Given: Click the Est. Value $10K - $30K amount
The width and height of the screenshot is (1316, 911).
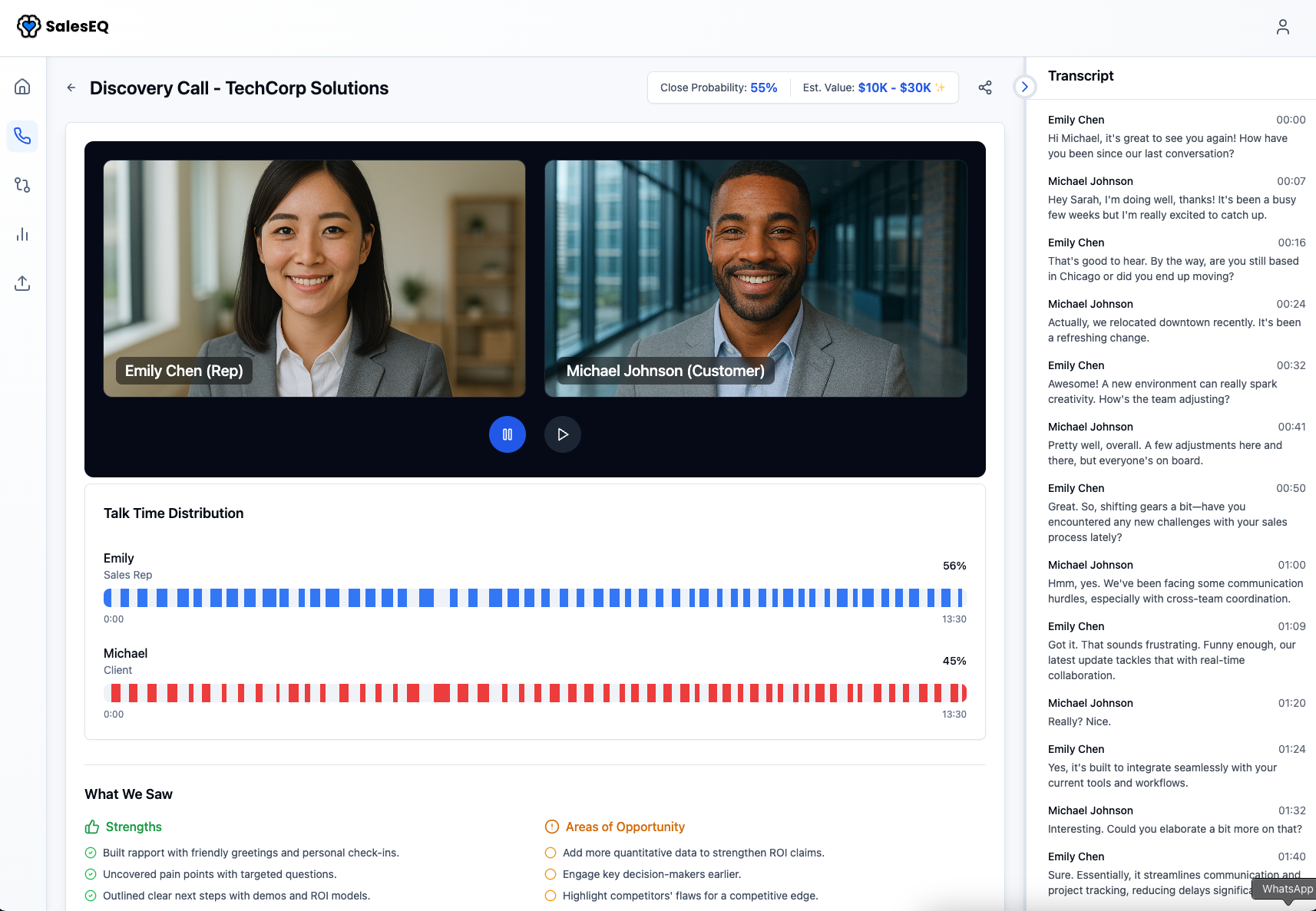Looking at the screenshot, I should (x=894, y=87).
